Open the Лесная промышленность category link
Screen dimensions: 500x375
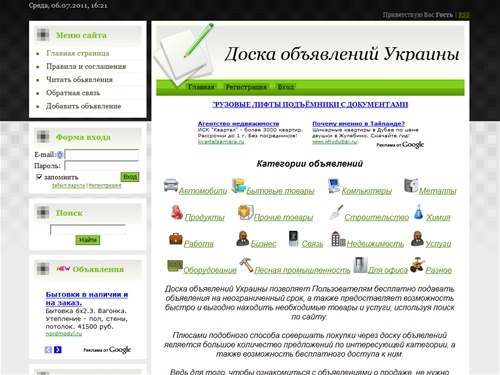(302, 270)
